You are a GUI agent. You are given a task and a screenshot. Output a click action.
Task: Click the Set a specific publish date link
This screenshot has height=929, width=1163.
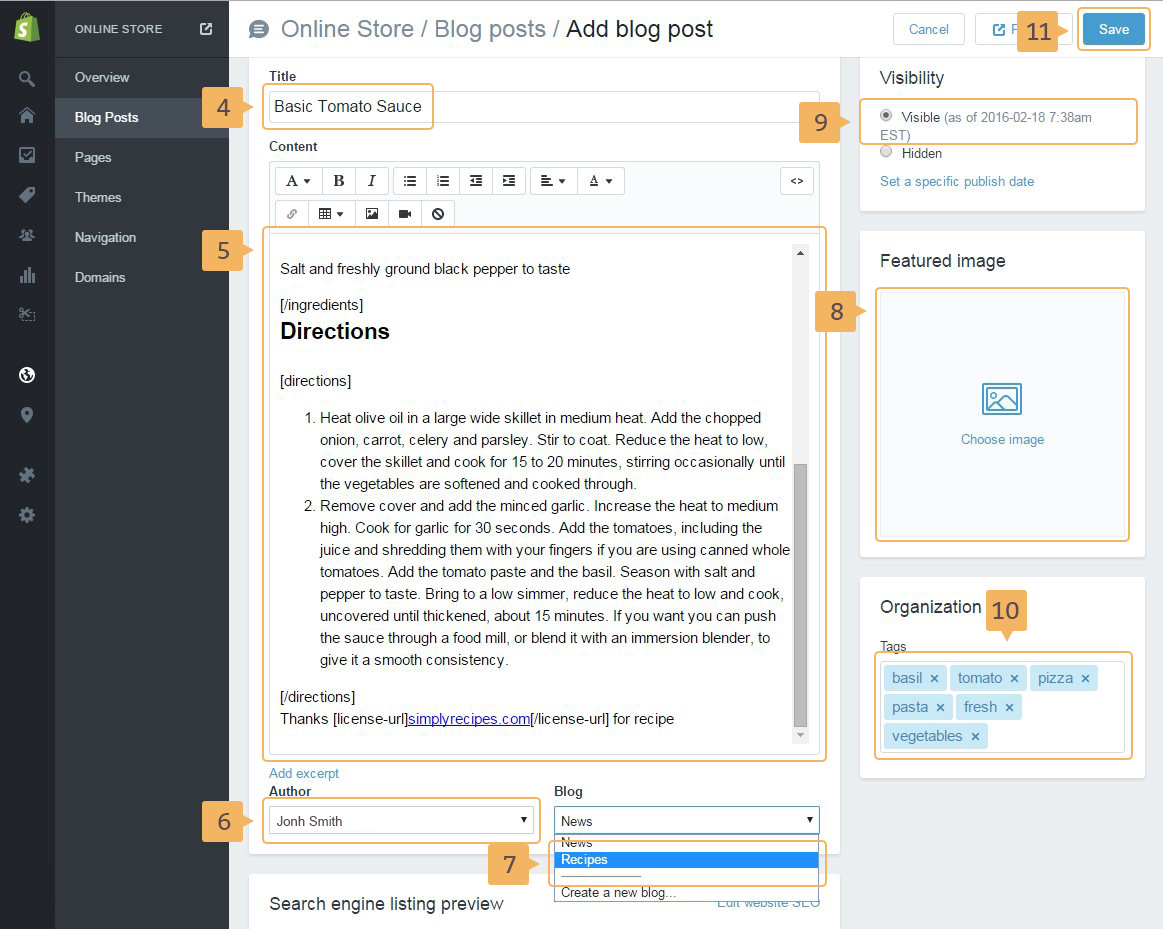957,182
